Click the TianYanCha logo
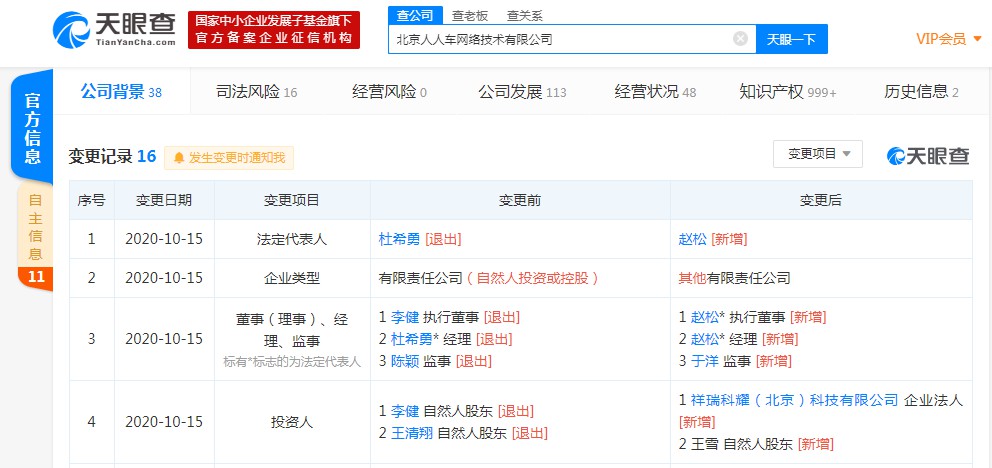 (114, 30)
